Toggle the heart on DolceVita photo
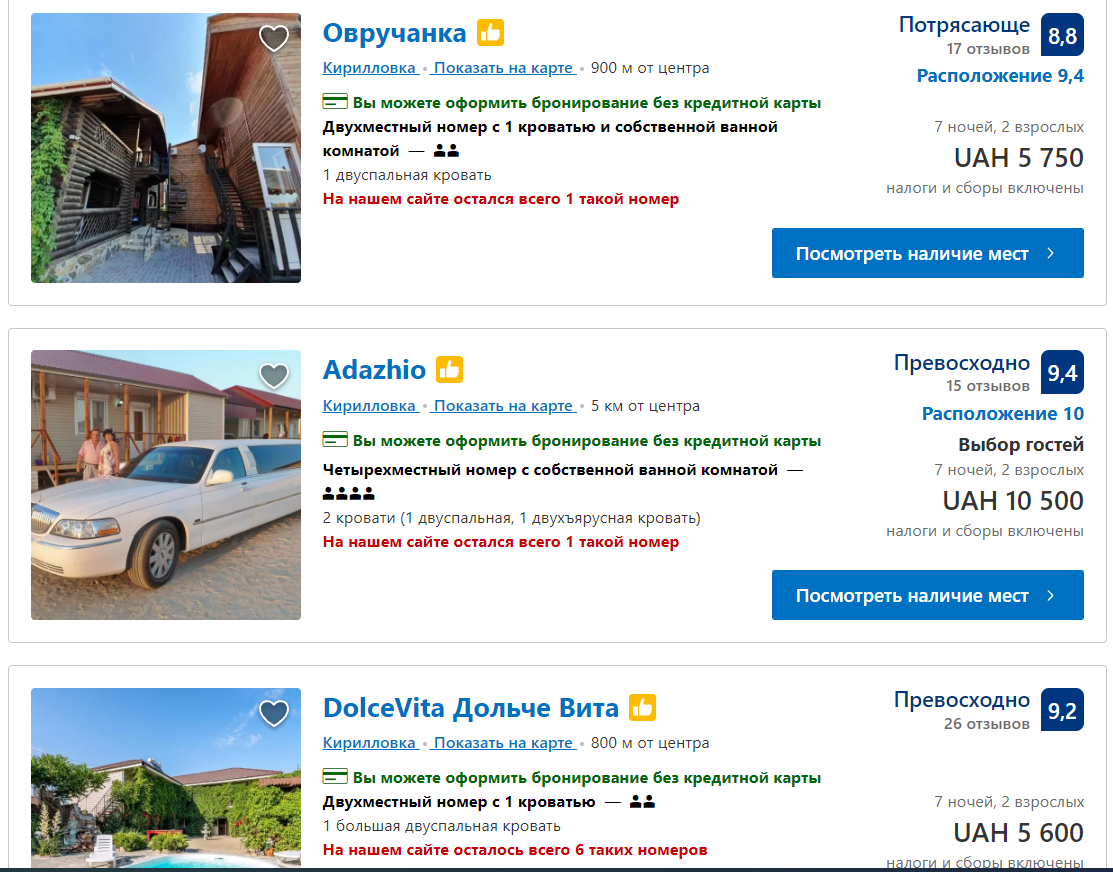This screenshot has height=872, width=1113. pyautogui.click(x=273, y=714)
